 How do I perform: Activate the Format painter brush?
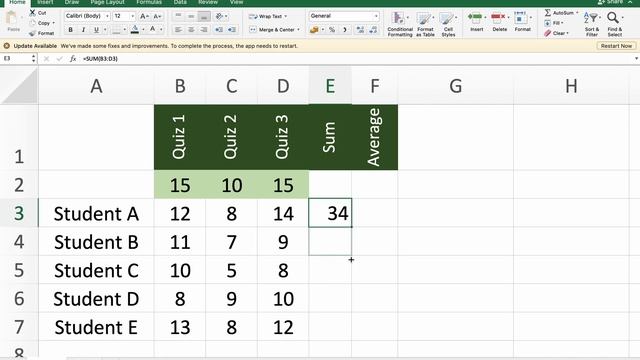[33, 33]
